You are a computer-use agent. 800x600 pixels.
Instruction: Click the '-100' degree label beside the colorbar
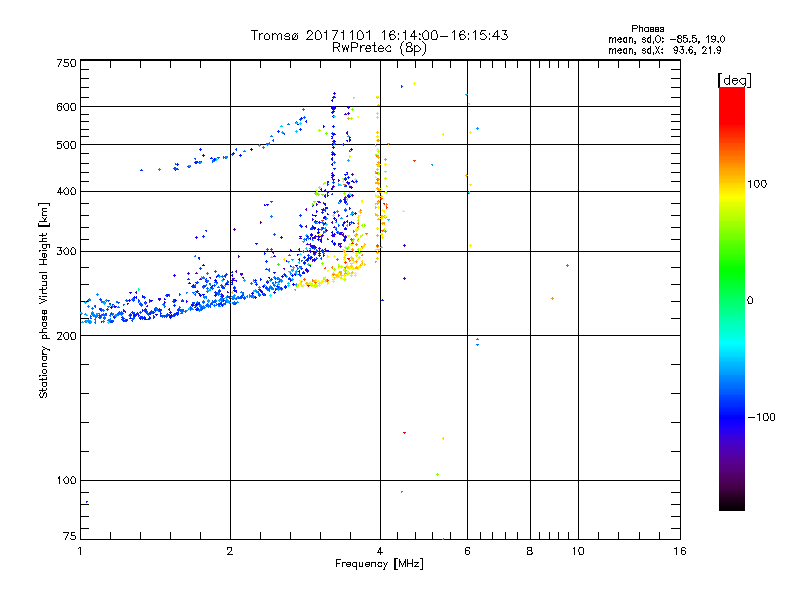click(762, 417)
